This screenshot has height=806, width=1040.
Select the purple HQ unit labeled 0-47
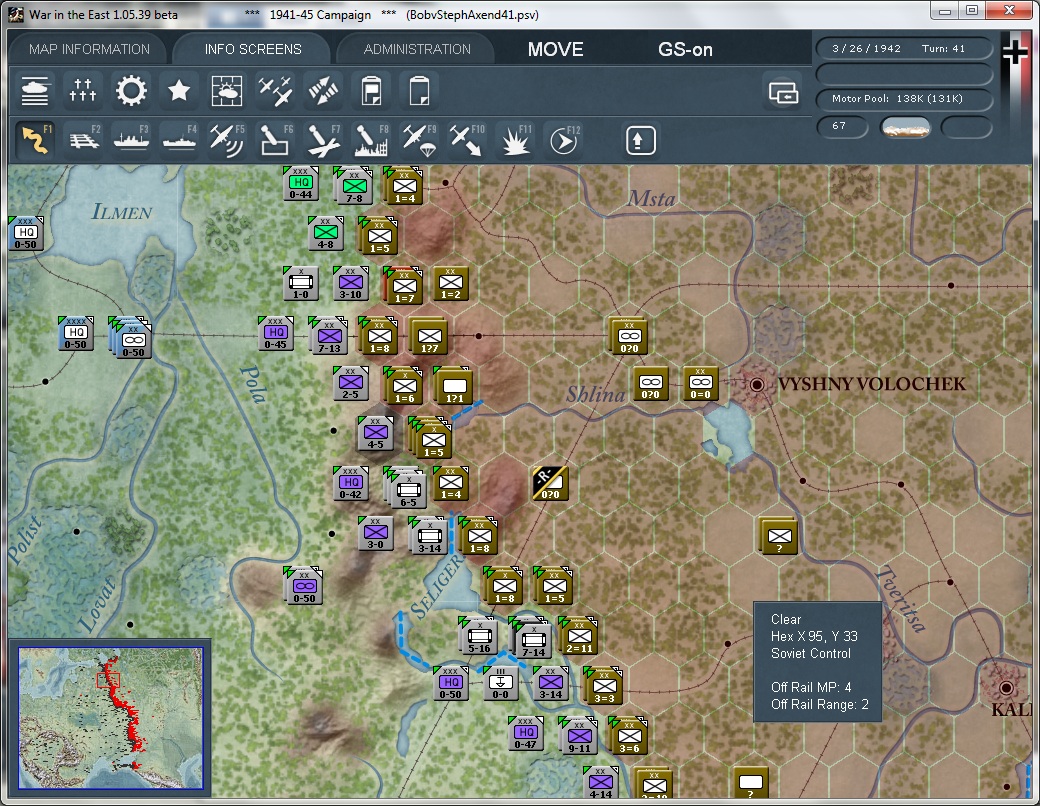tap(525, 734)
